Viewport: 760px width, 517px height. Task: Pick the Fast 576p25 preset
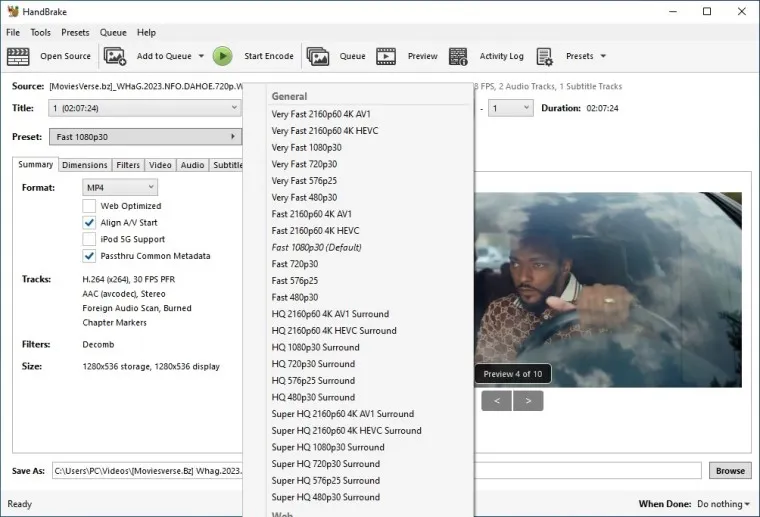click(295, 281)
